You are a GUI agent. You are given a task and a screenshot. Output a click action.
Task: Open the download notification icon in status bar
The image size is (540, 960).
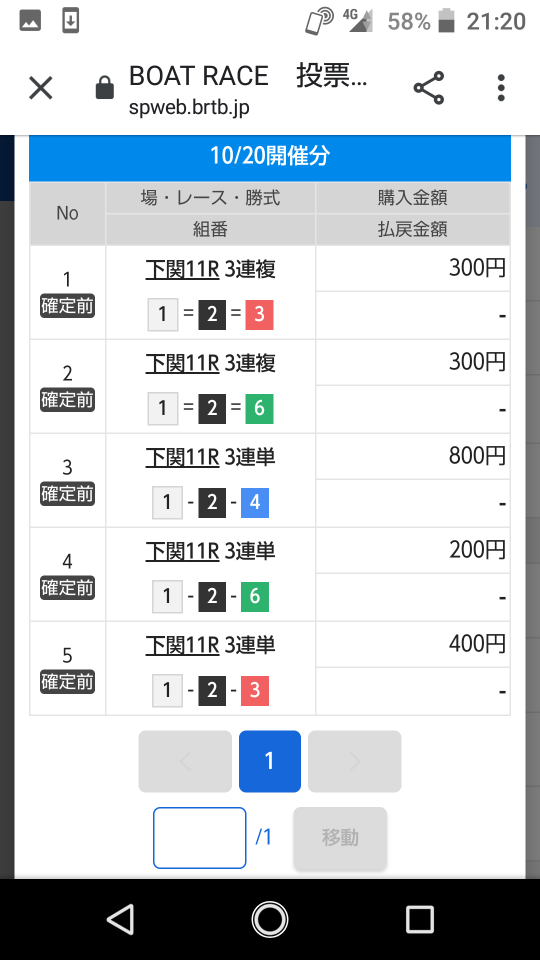(71, 21)
